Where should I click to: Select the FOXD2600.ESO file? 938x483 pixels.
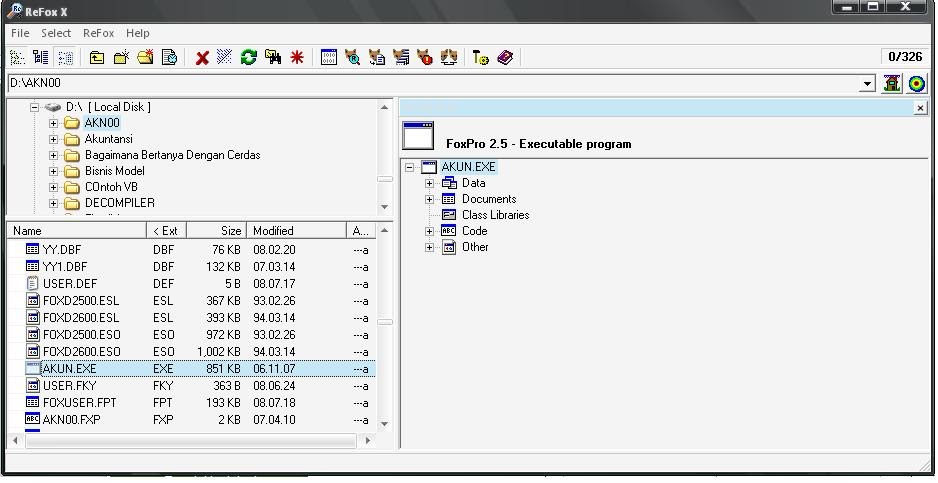click(x=81, y=352)
